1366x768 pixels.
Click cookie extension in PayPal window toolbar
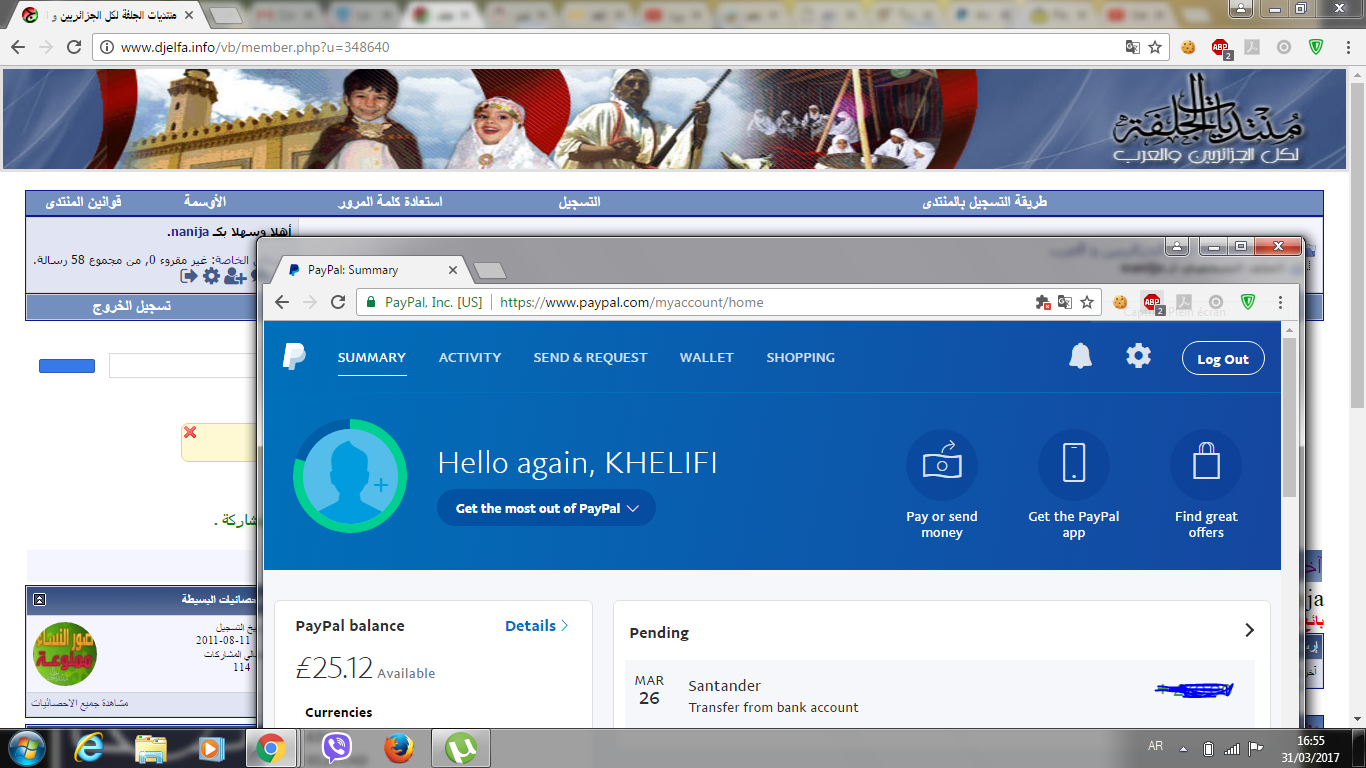pyautogui.click(x=1120, y=302)
